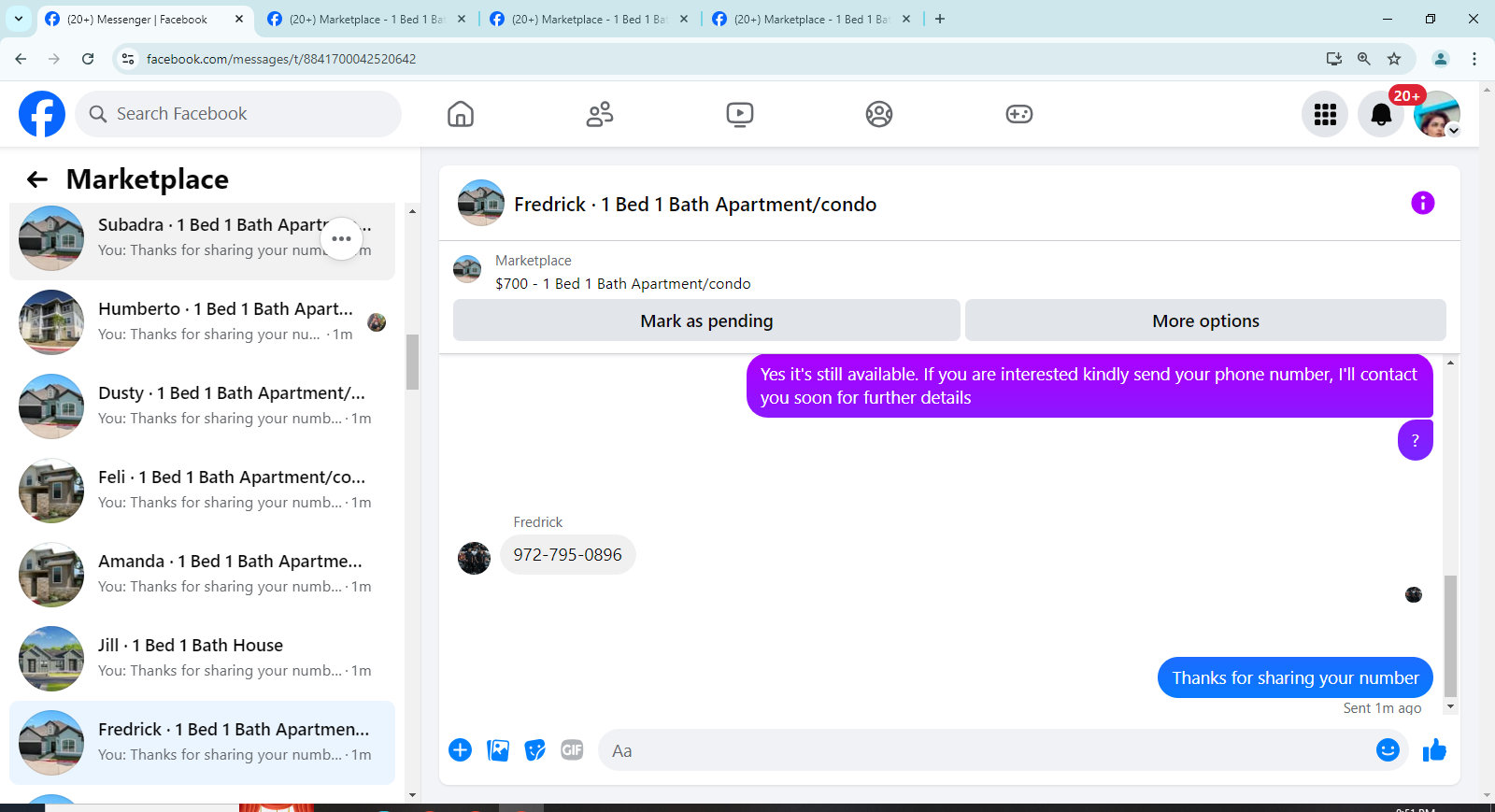Click the install app icon in address bar

[1334, 59]
